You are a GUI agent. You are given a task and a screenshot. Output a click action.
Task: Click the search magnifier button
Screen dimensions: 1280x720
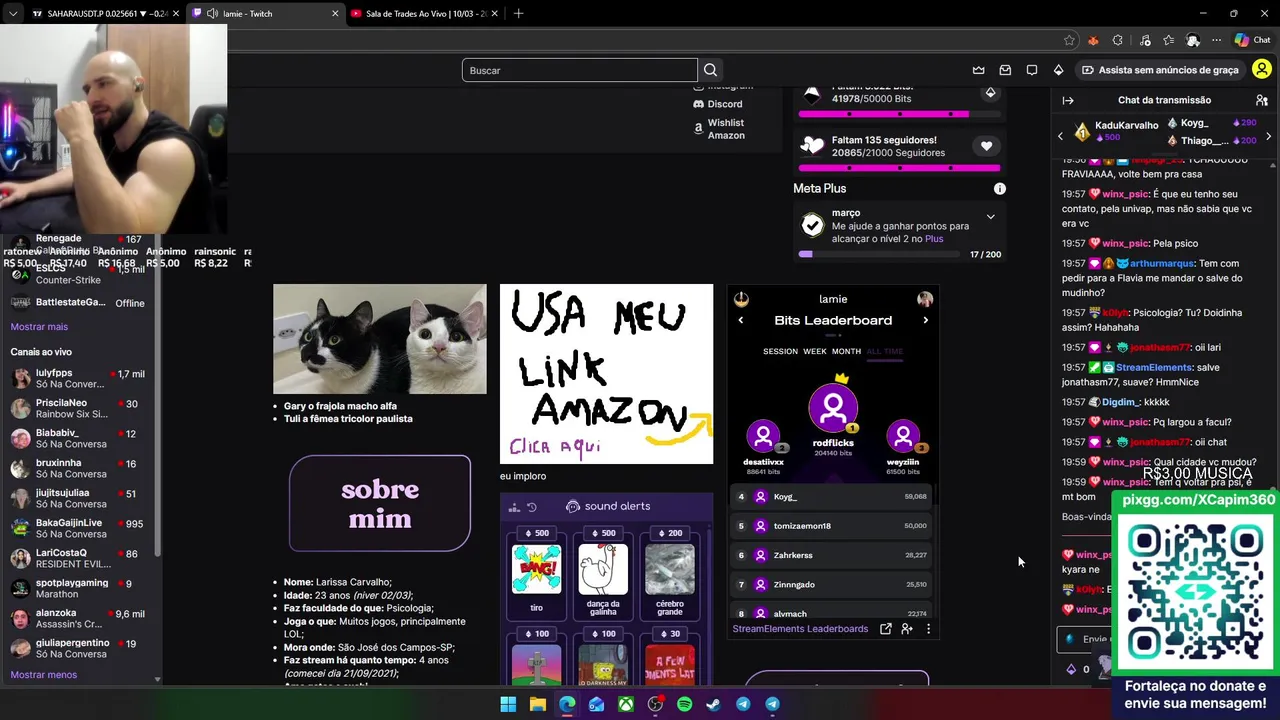click(710, 70)
